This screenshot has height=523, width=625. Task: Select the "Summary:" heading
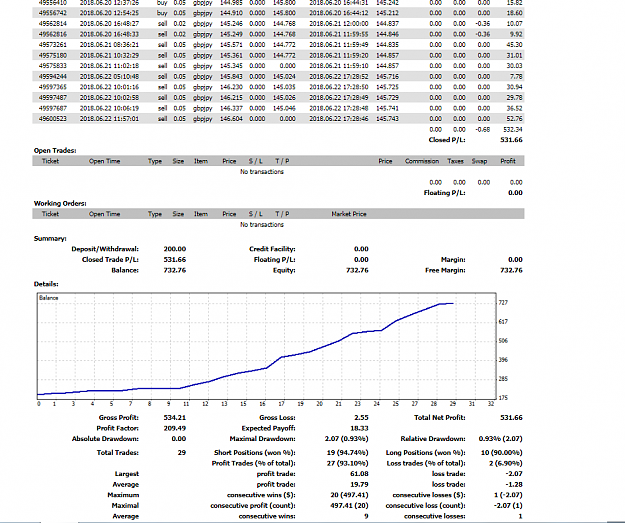(50, 238)
